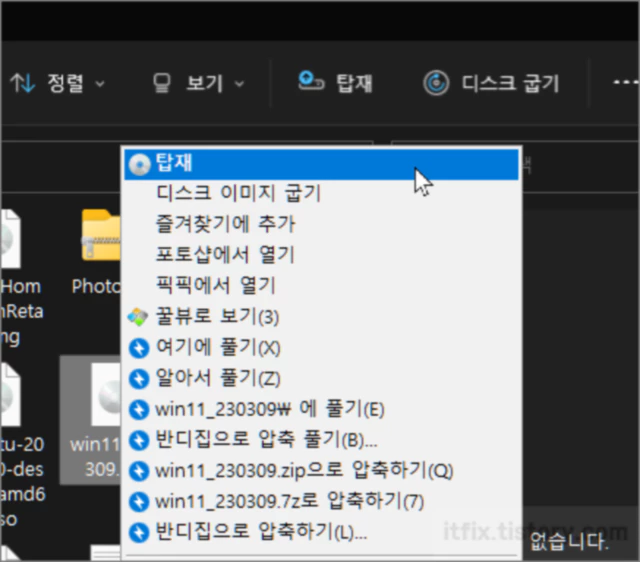Viewport: 640px width, 562px height.
Task: Expand the 보기 dropdown chevron
Action: pyautogui.click(x=239, y=84)
